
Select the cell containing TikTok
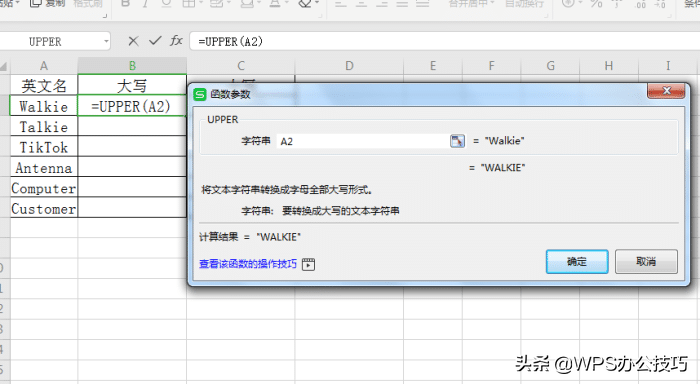pos(44,147)
